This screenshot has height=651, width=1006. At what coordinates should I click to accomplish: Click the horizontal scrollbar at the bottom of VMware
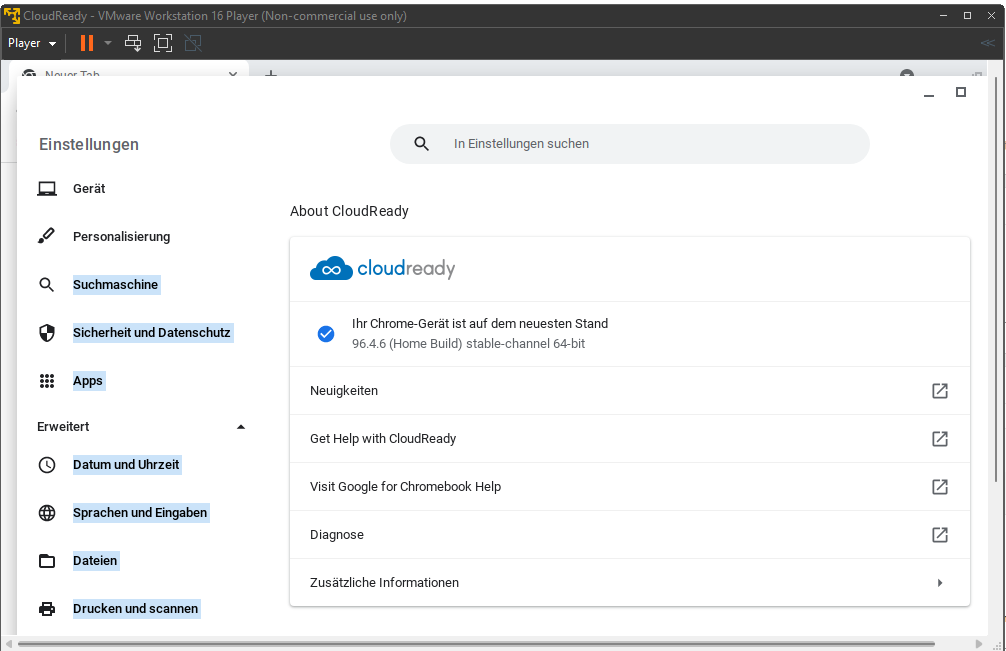click(x=475, y=643)
